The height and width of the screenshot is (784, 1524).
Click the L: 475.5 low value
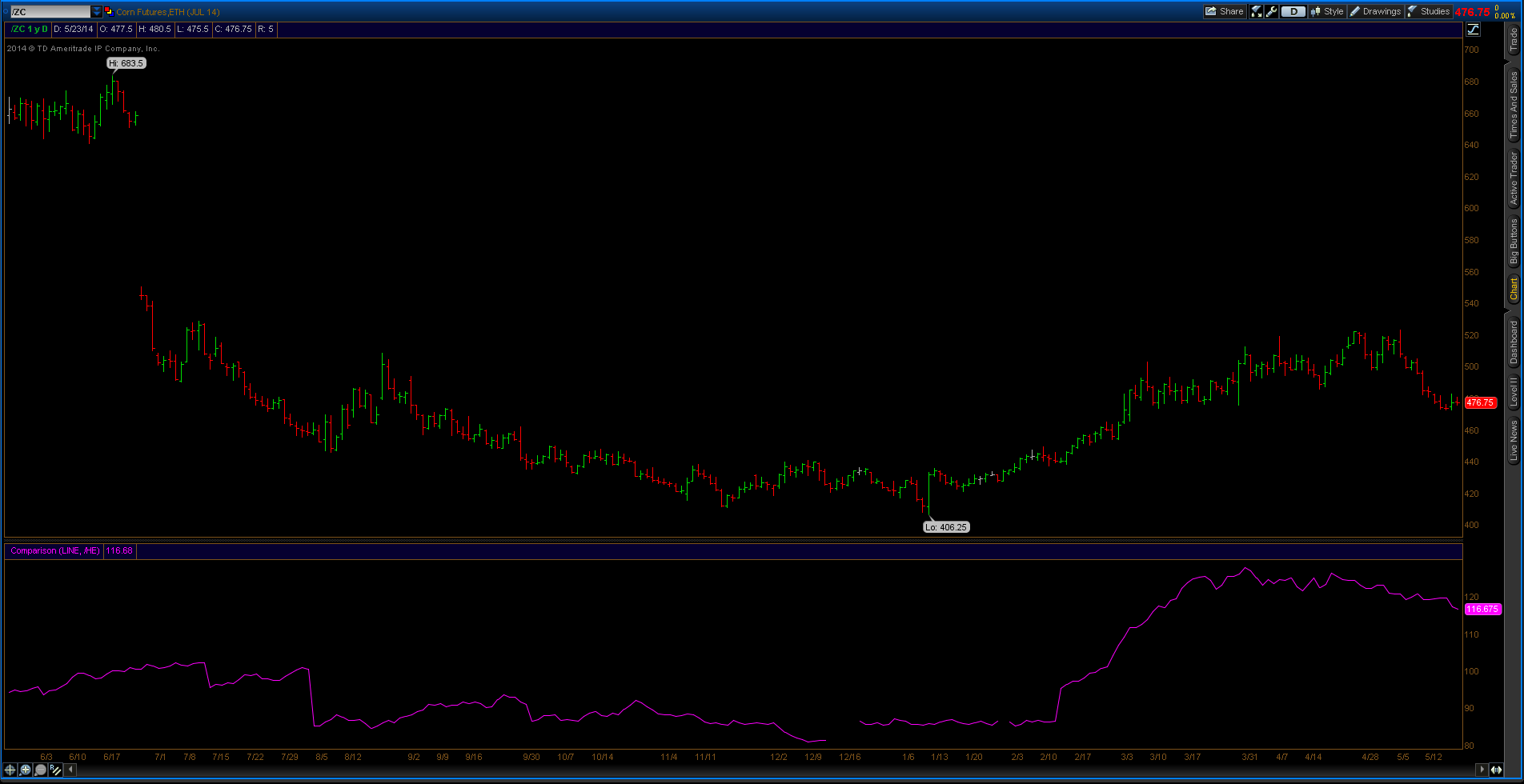[x=193, y=29]
